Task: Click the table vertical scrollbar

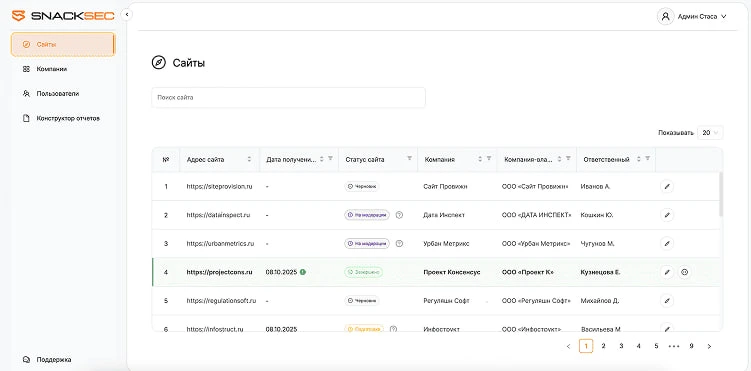Action: click(721, 194)
